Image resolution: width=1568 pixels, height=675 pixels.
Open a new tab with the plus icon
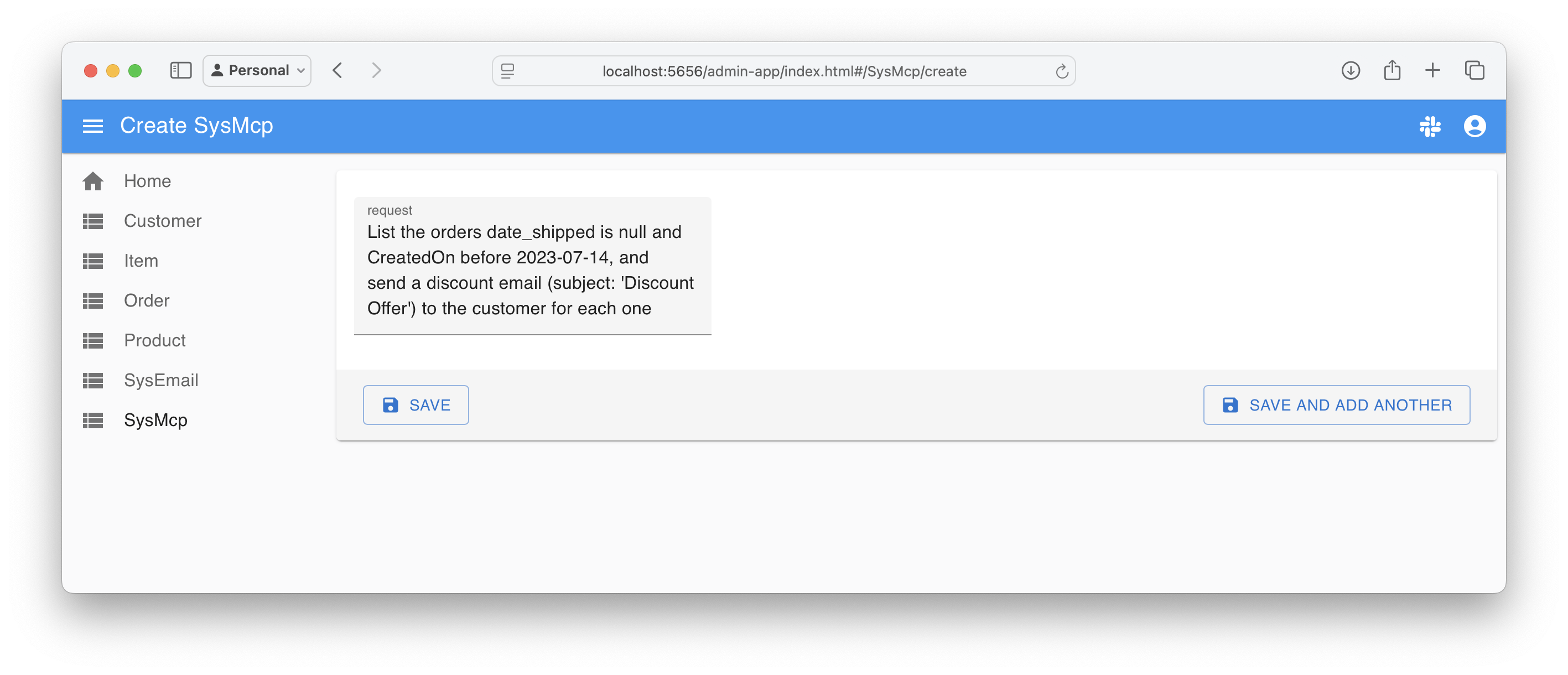[1432, 71]
